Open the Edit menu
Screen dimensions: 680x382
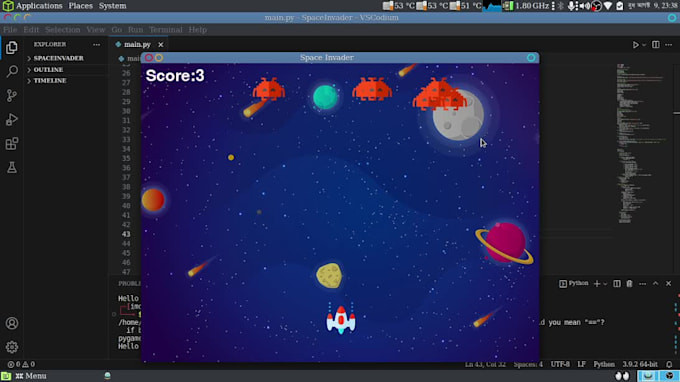[x=31, y=29]
